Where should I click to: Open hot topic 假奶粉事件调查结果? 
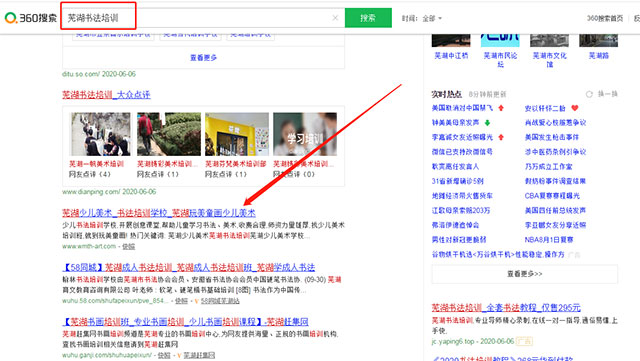pyautogui.click(x=555, y=181)
